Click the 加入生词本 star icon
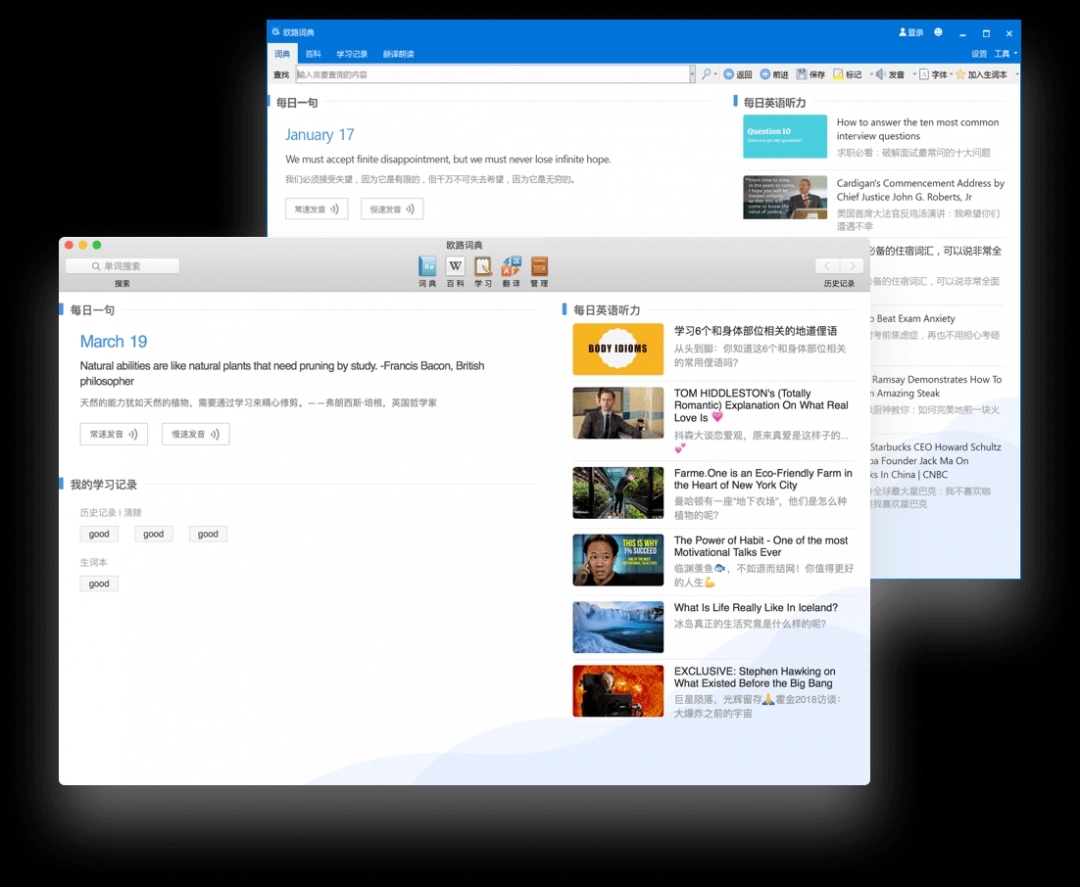This screenshot has width=1080, height=887. [960, 75]
